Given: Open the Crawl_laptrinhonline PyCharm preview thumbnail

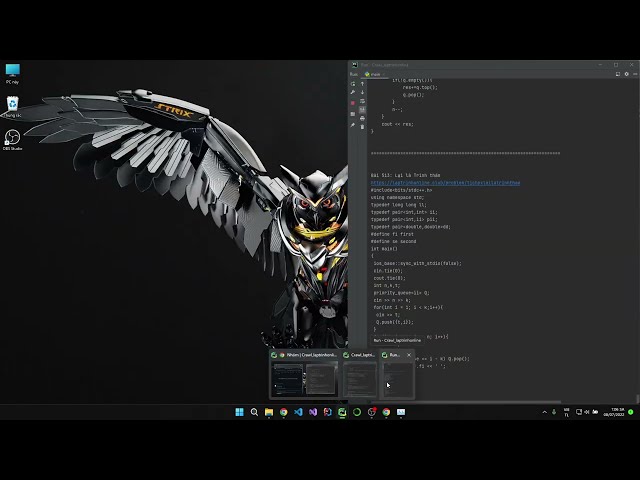Looking at the screenshot, I should pos(360,380).
